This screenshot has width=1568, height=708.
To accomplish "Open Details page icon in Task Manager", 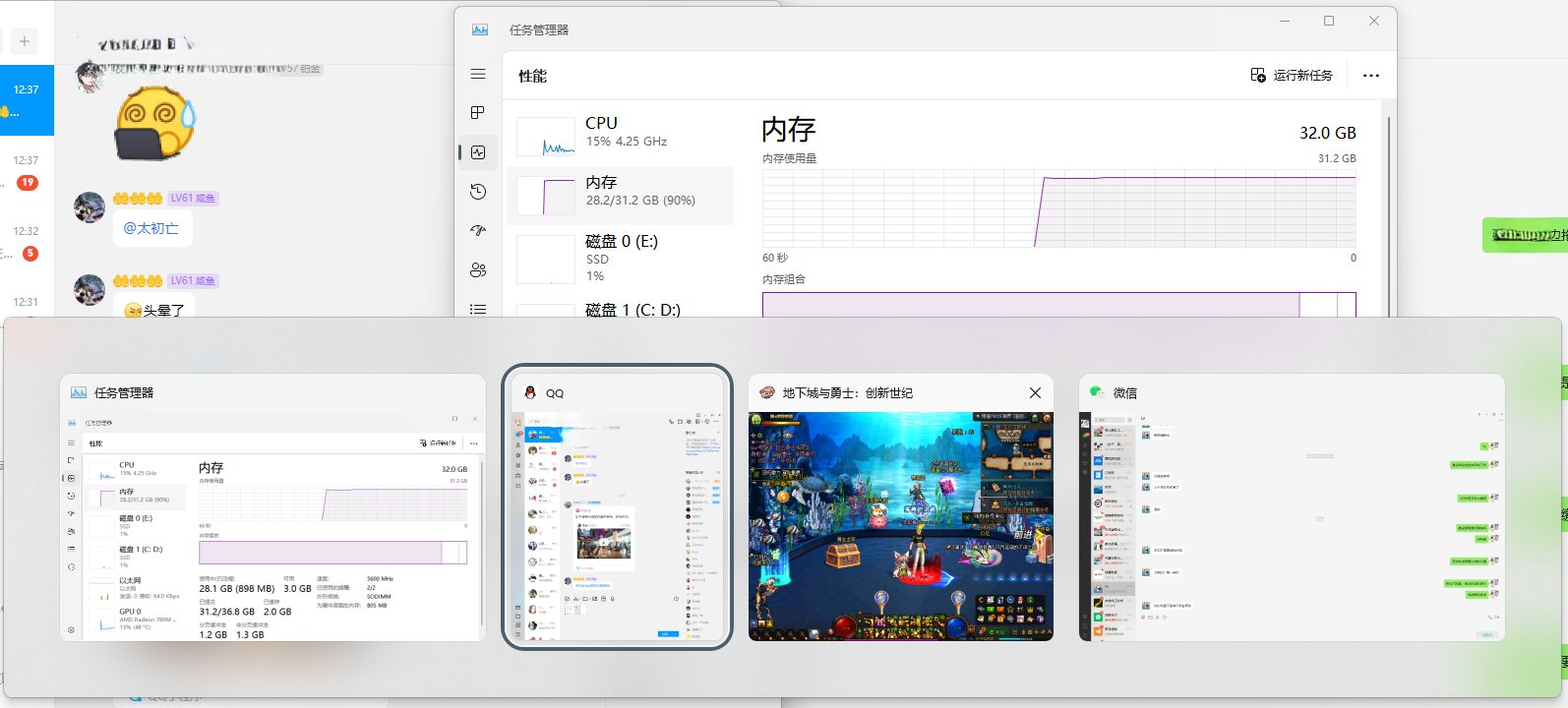I will 478,309.
